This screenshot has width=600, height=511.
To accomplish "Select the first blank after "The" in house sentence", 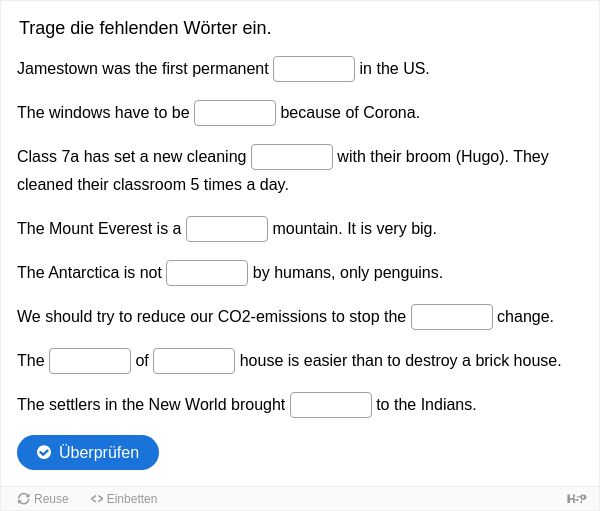I will pyautogui.click(x=90, y=361).
